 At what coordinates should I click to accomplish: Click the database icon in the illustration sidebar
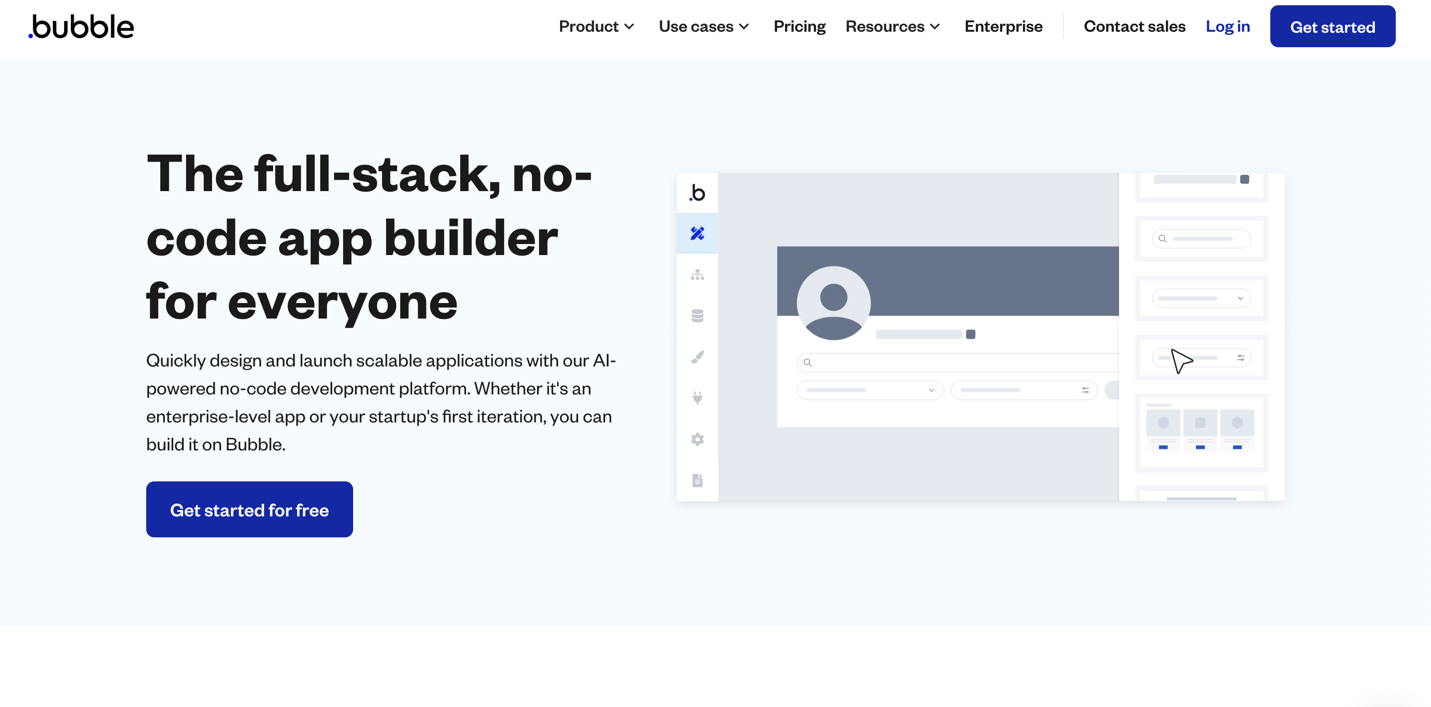tap(697, 316)
